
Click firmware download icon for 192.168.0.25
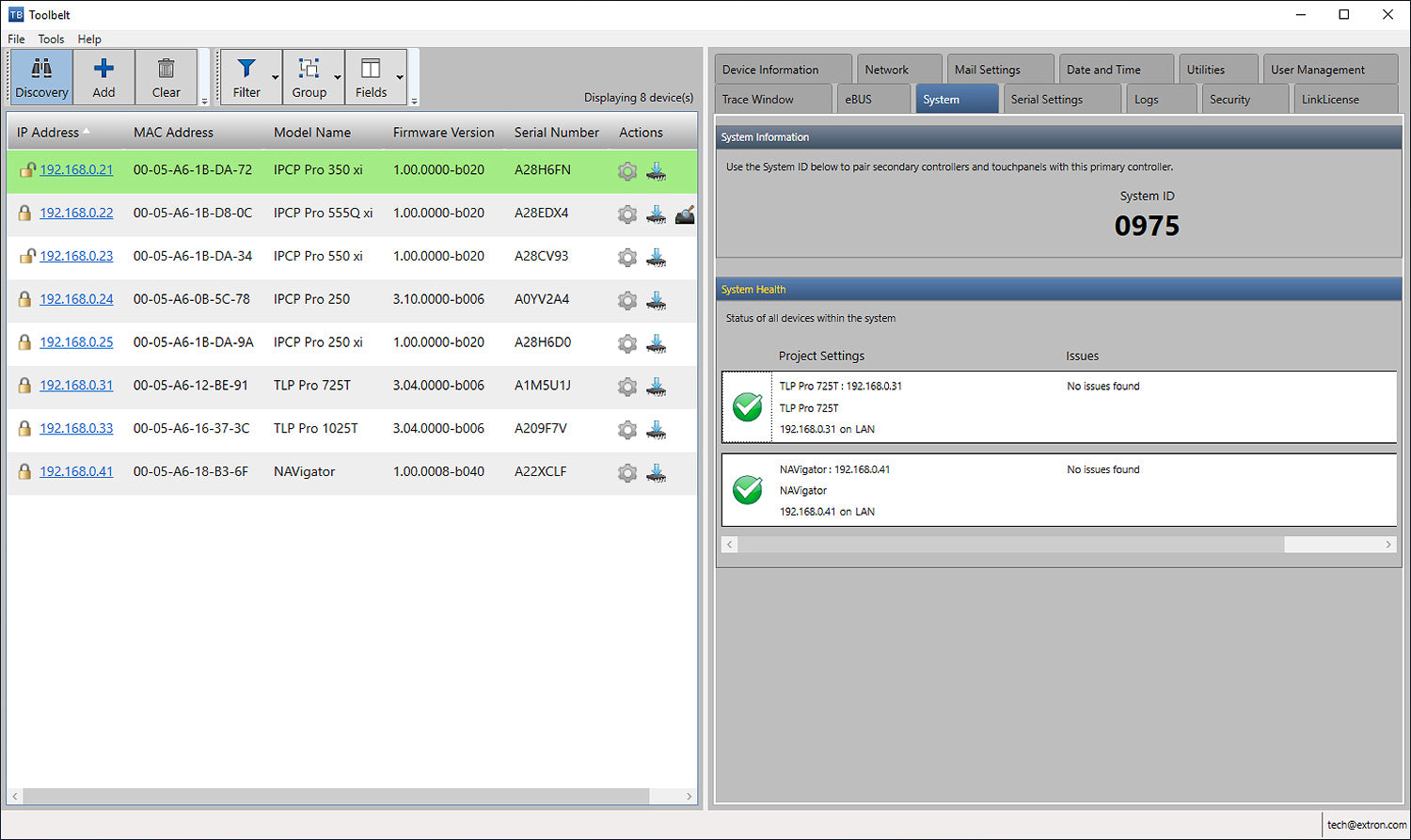click(657, 343)
